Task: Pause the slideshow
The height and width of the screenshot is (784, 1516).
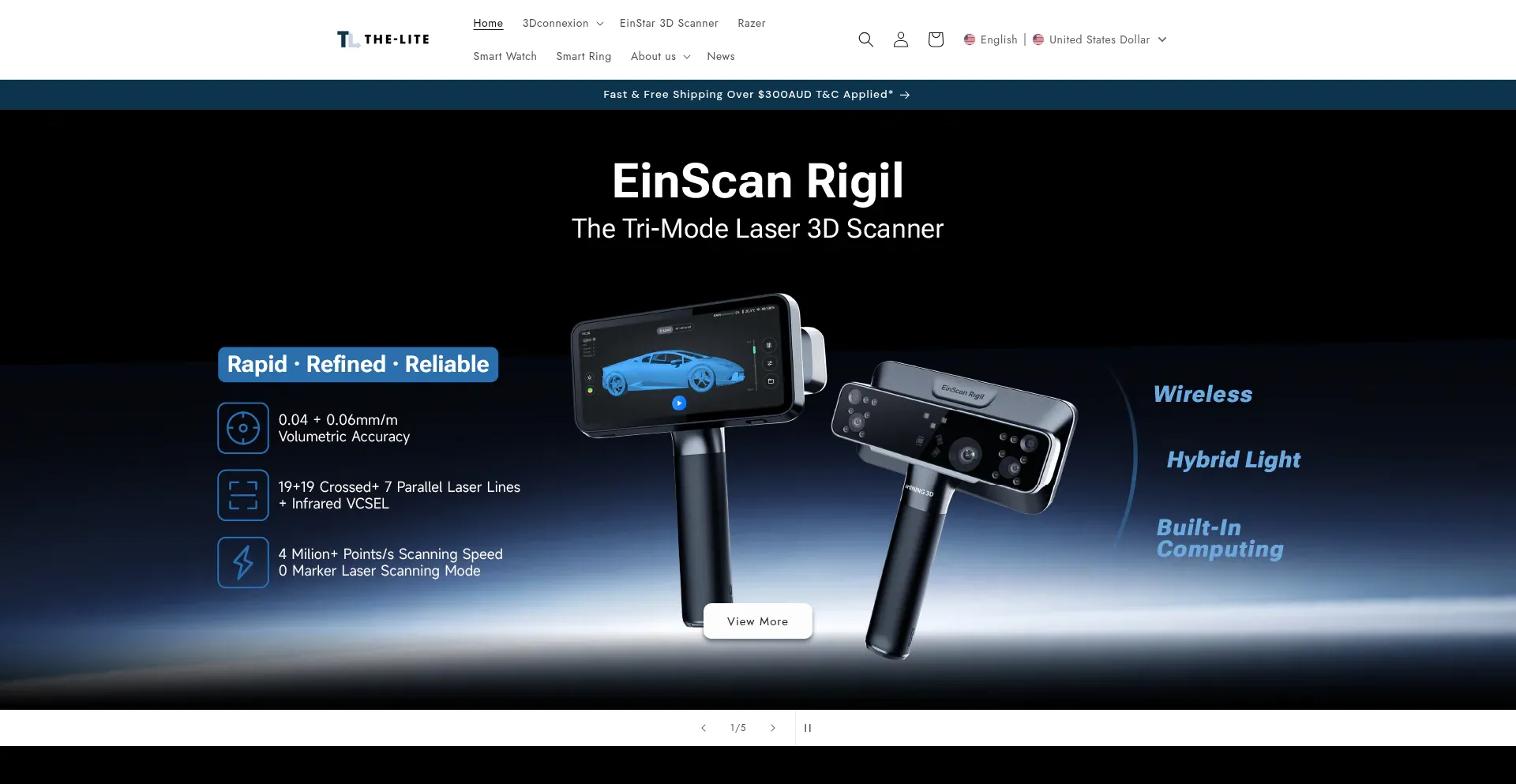Action: pyautogui.click(x=808, y=728)
